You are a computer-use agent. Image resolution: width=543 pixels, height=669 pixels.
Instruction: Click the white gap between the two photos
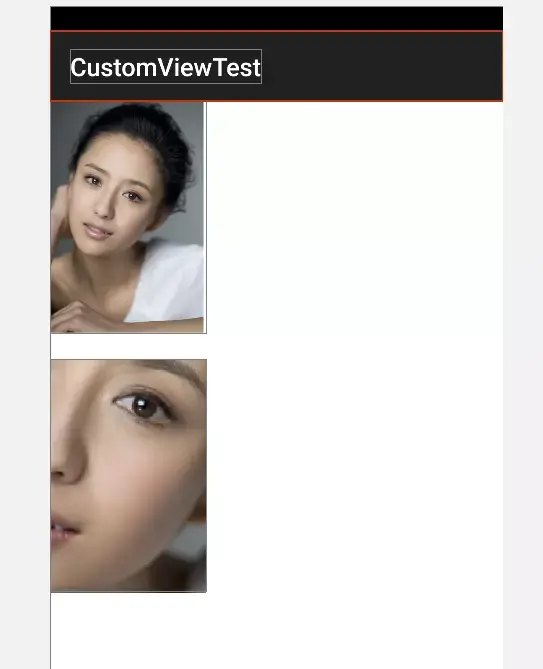pyautogui.click(x=128, y=346)
